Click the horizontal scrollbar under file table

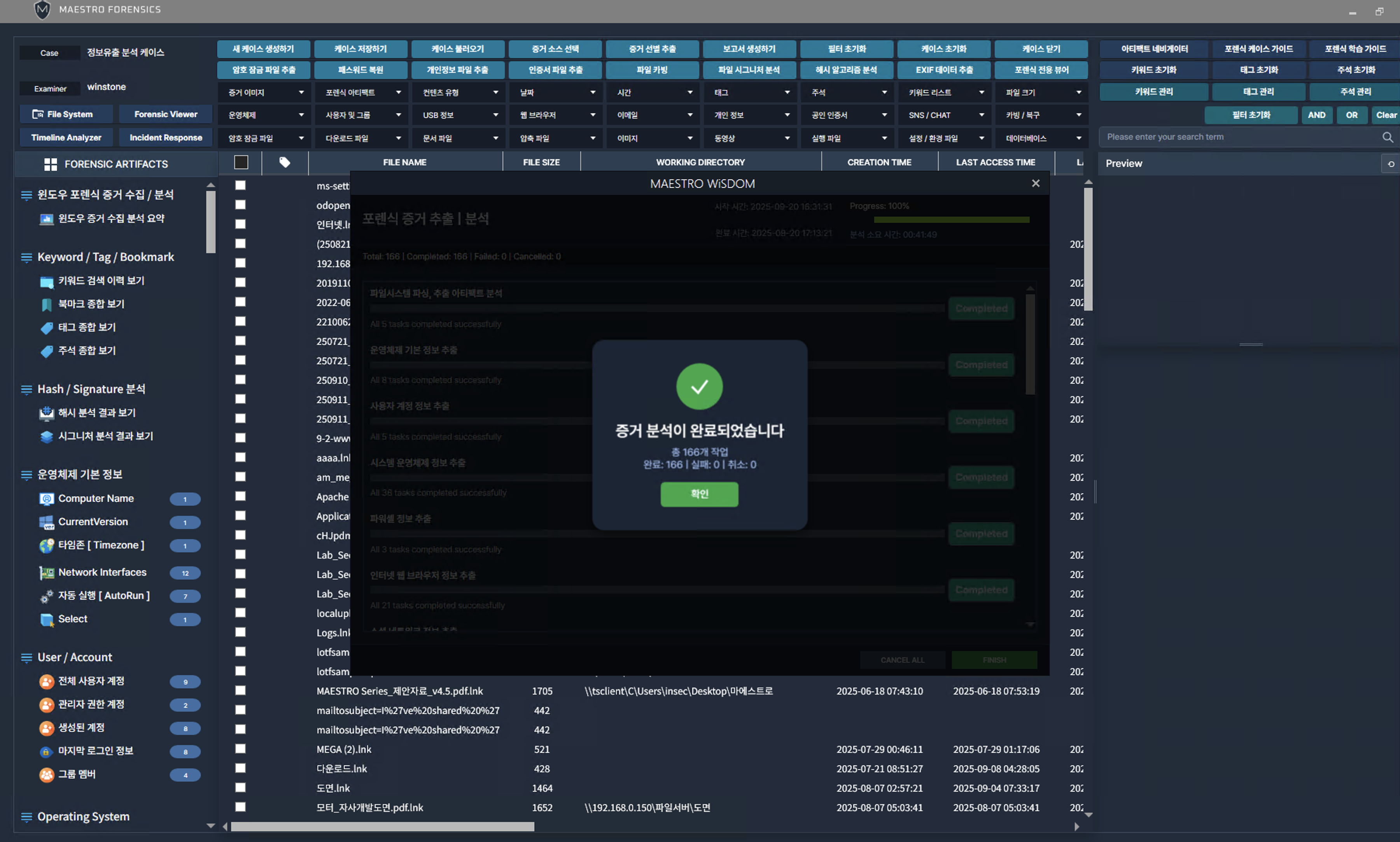(383, 827)
